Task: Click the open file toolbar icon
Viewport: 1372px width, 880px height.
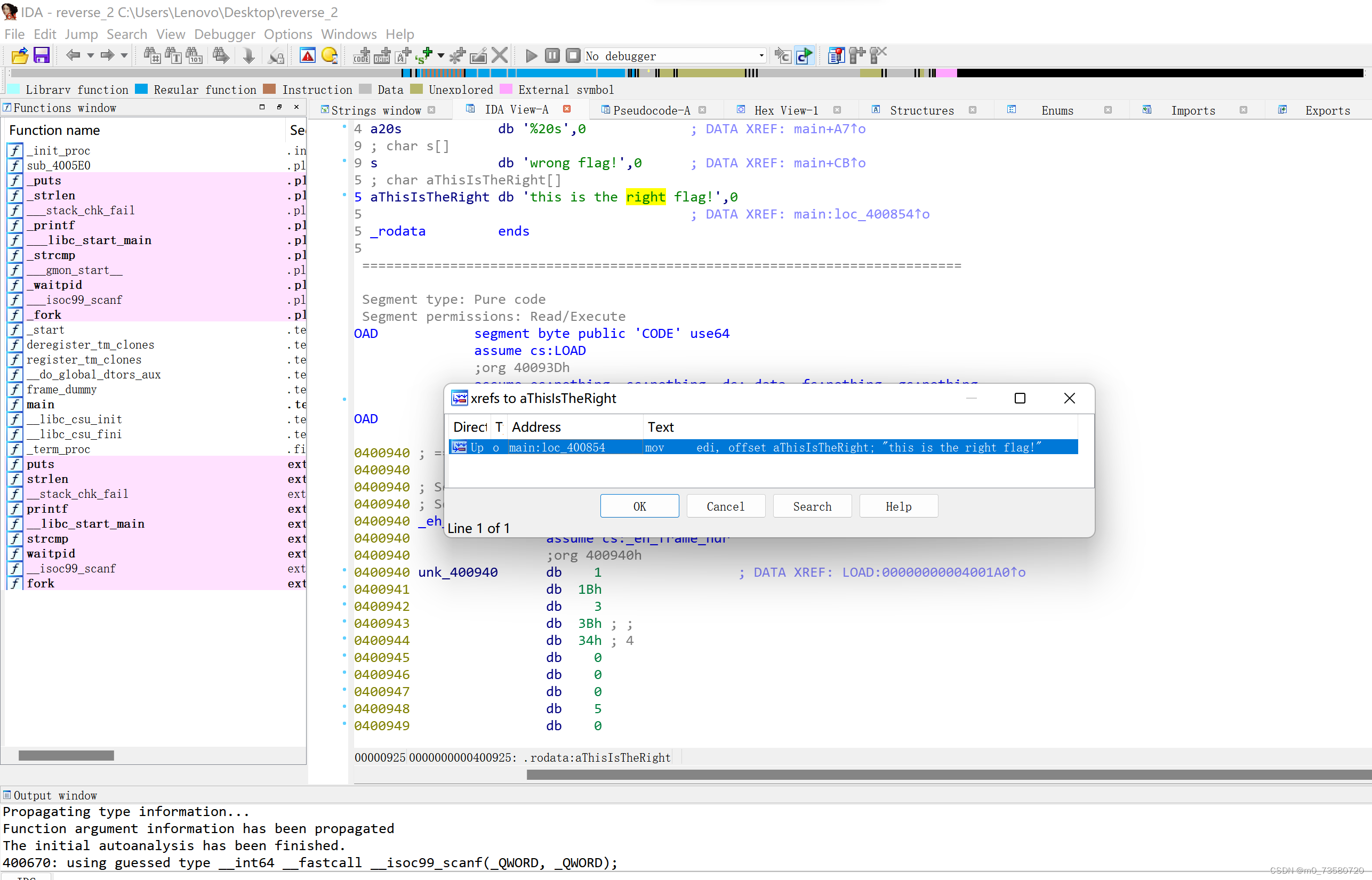Action: (19, 55)
